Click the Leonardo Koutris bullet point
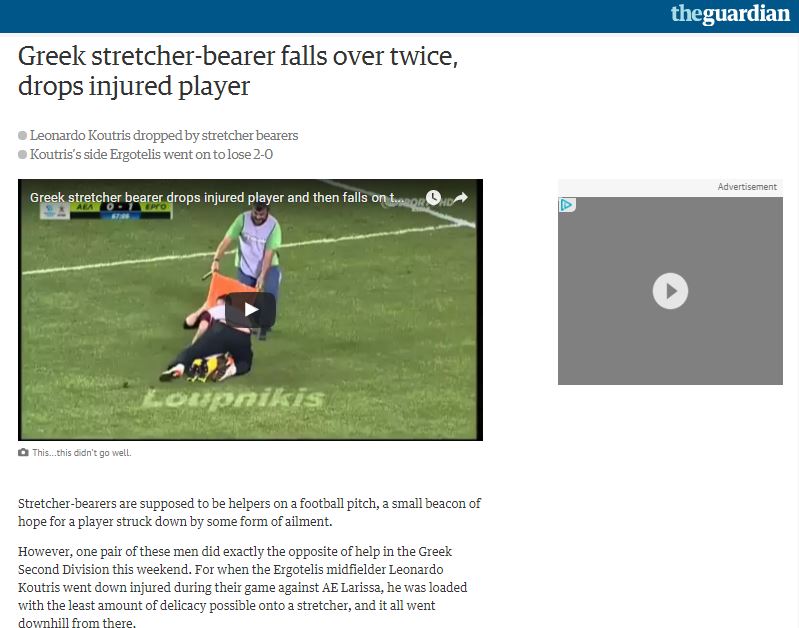The width and height of the screenshot is (799, 628). tap(164, 135)
